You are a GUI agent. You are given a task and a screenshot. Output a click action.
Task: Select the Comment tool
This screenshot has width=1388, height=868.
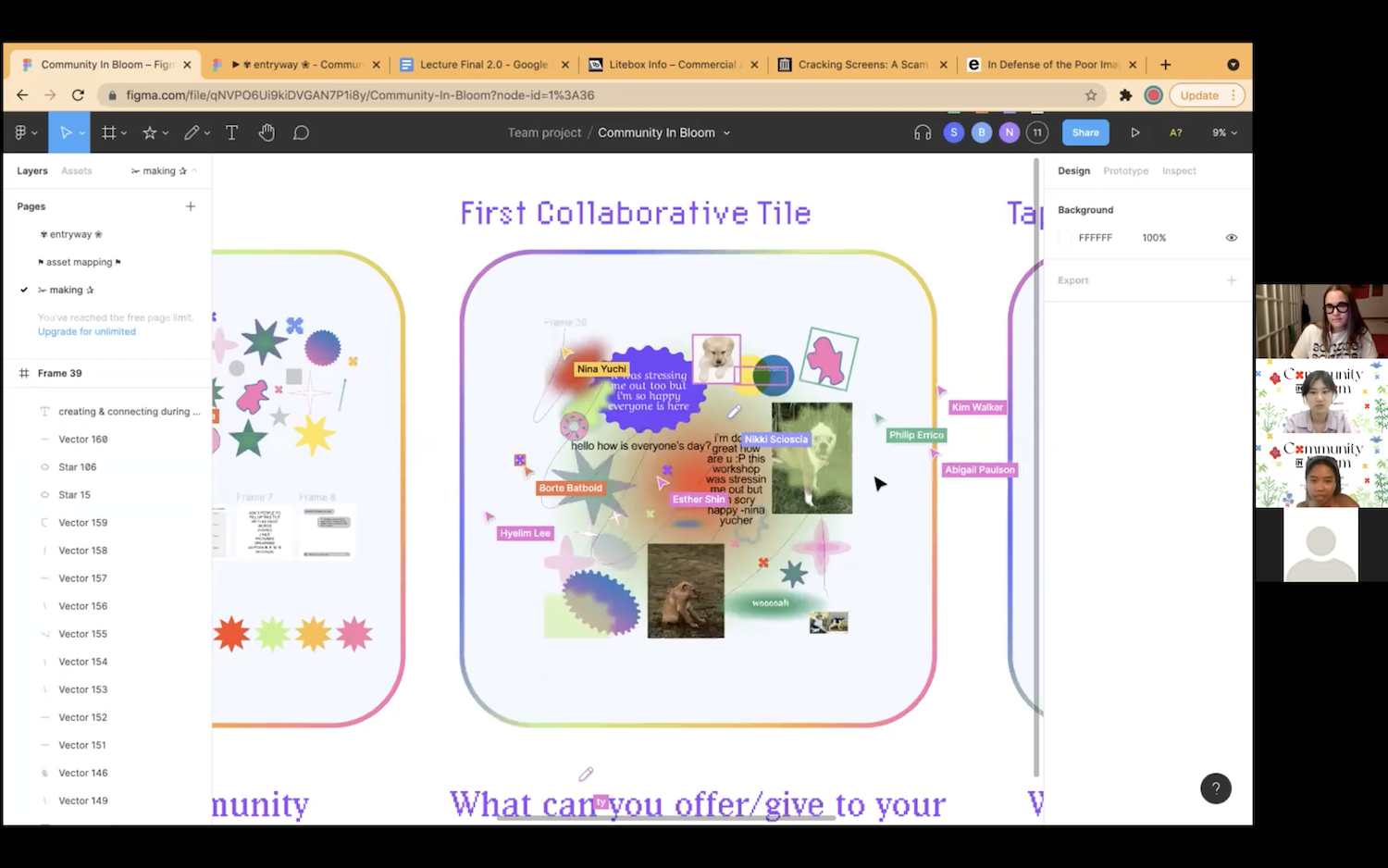(301, 132)
